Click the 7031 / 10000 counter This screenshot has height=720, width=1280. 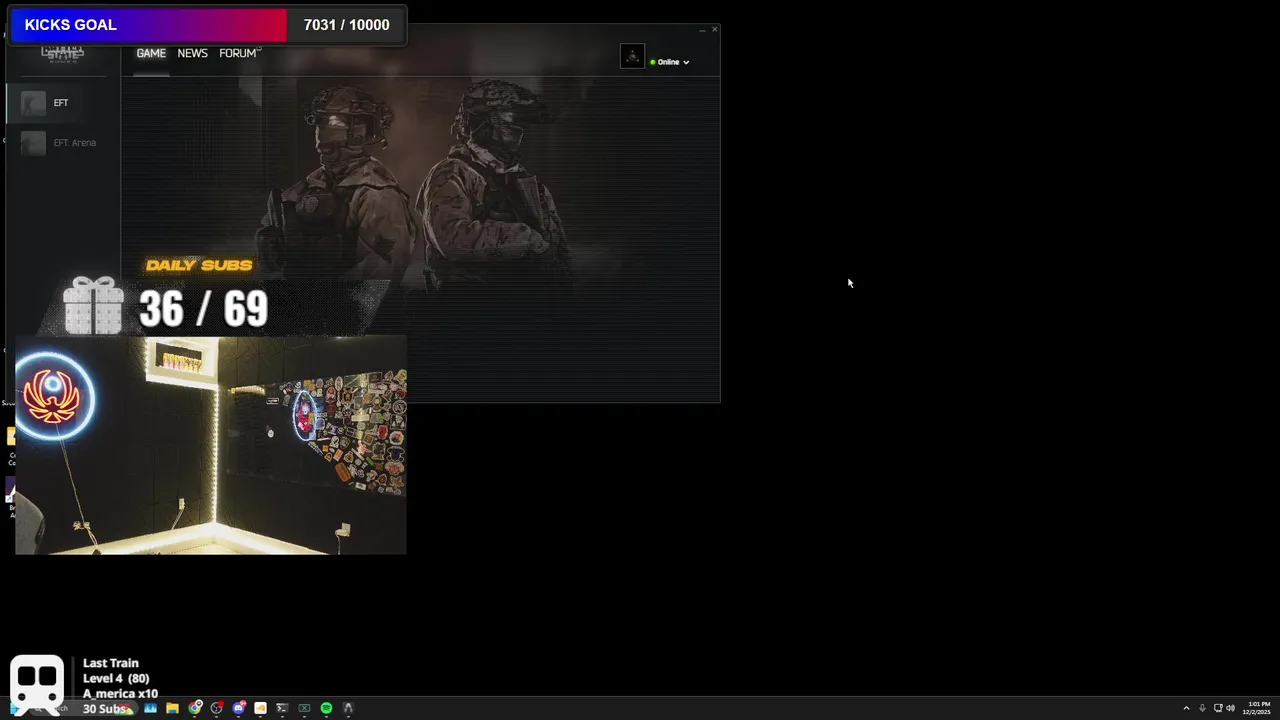click(x=346, y=25)
